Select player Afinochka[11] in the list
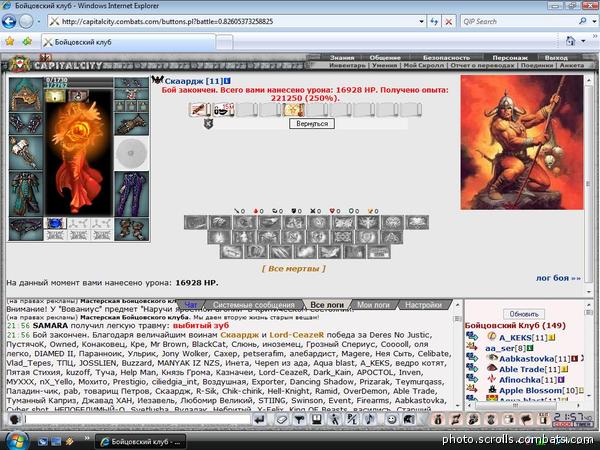This screenshot has height=450, width=600. pos(528,380)
